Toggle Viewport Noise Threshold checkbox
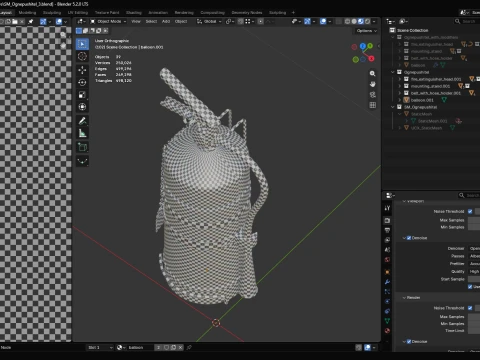Viewport: 480px width, 360px height. click(470, 211)
